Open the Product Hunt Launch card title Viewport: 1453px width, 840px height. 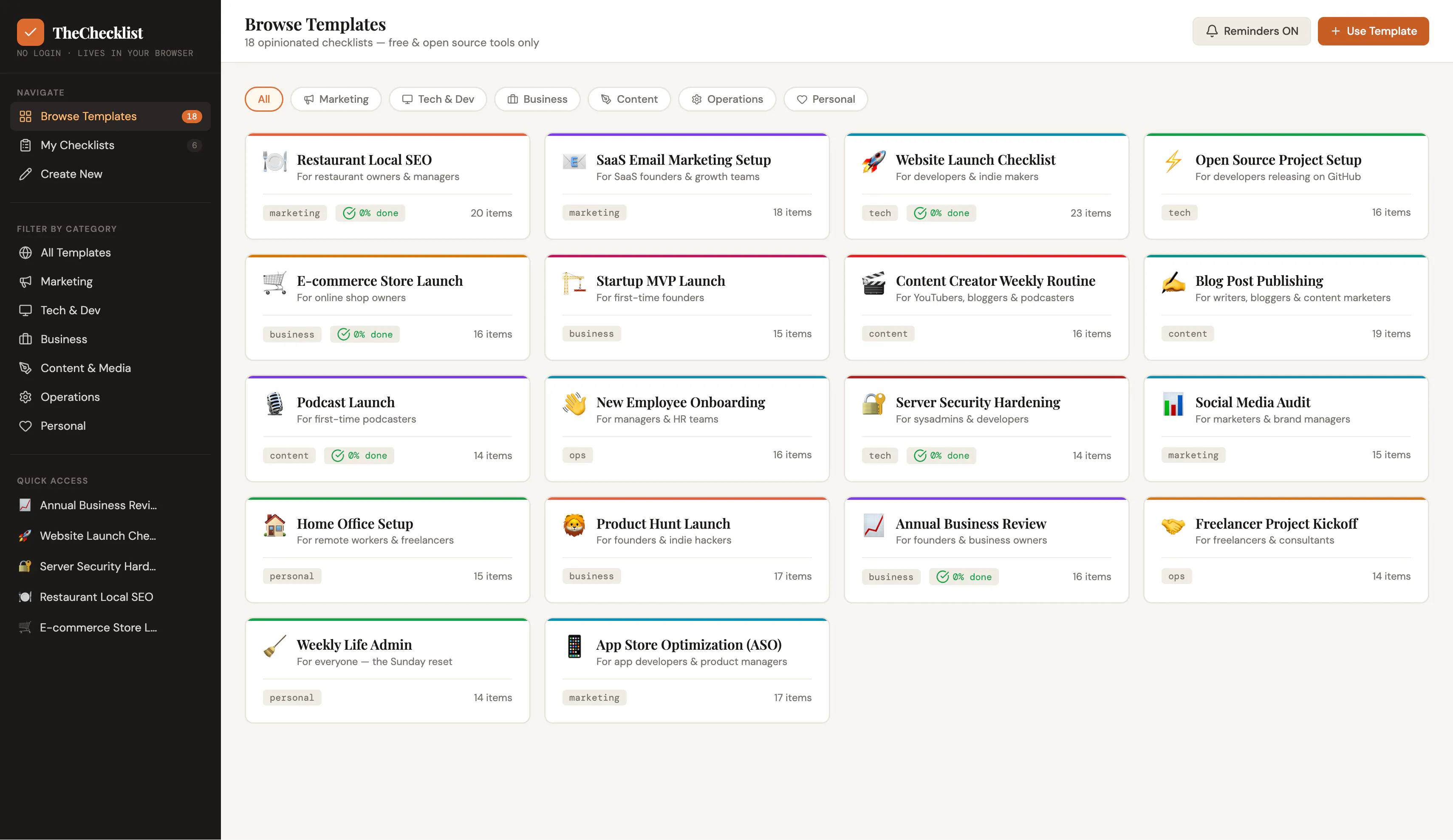coord(662,524)
